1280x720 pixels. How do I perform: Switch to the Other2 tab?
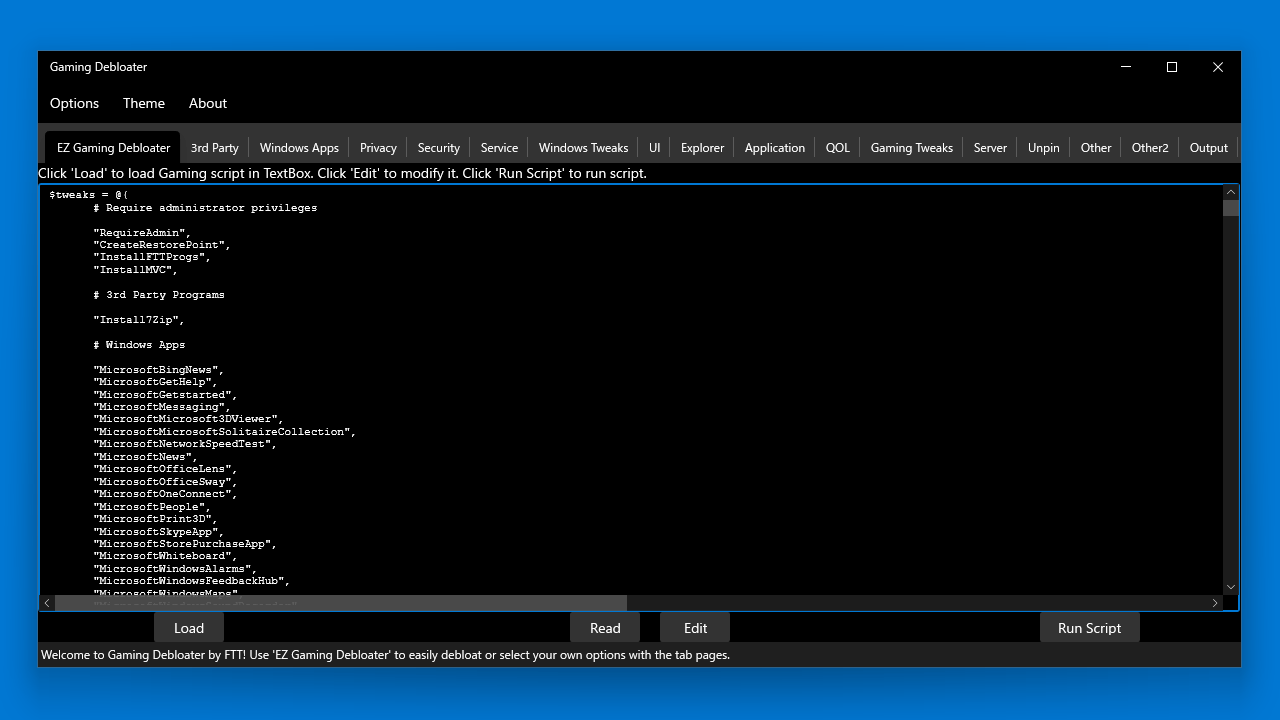pos(1150,147)
